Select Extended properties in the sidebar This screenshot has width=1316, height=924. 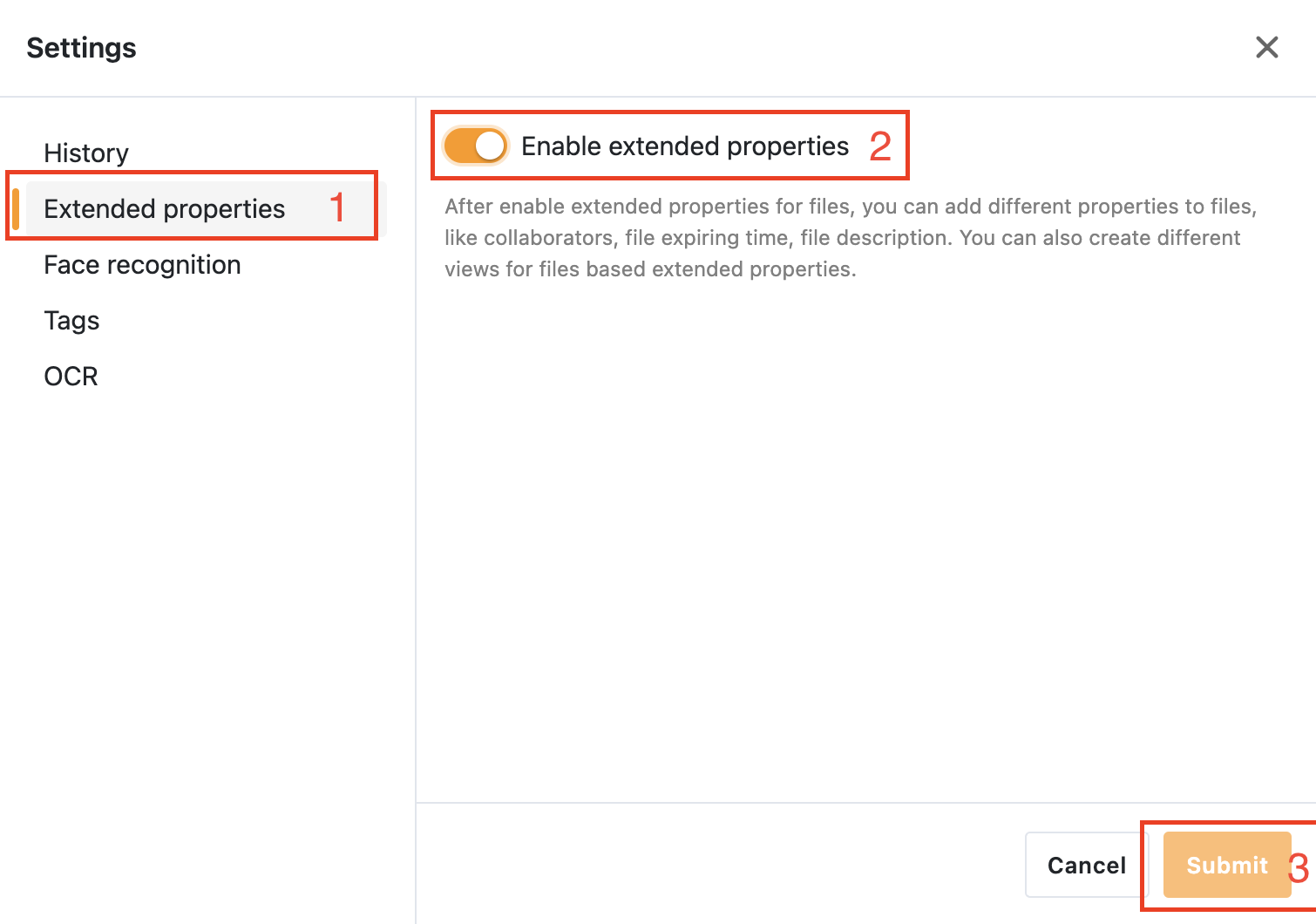(164, 209)
